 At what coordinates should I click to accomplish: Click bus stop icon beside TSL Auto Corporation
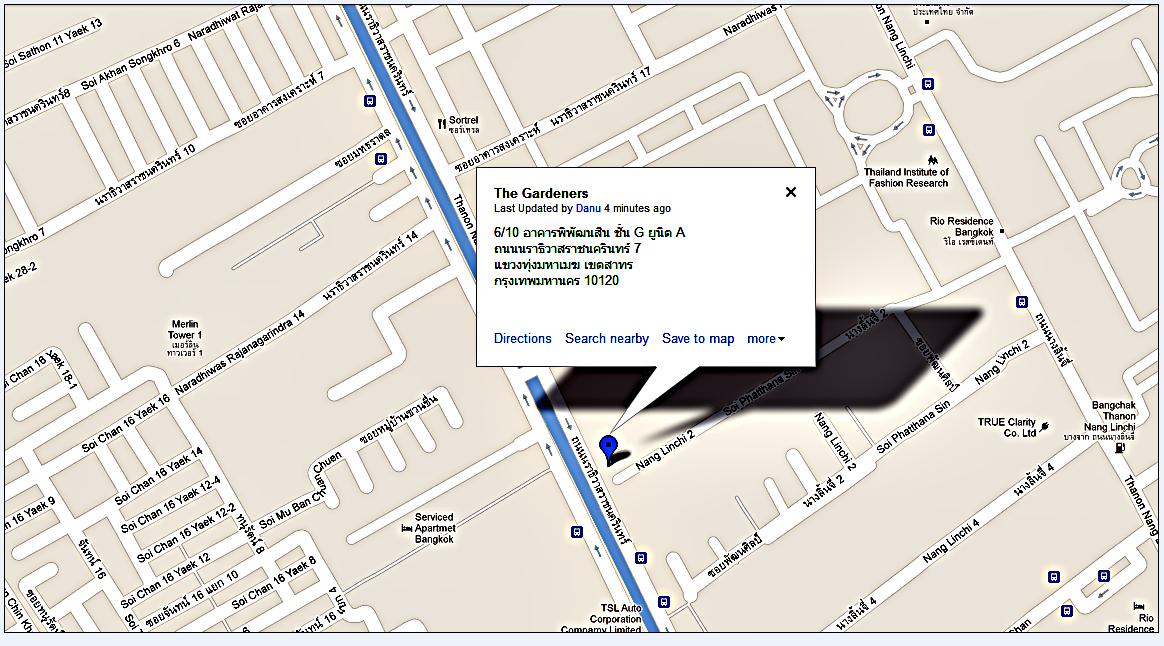[663, 602]
